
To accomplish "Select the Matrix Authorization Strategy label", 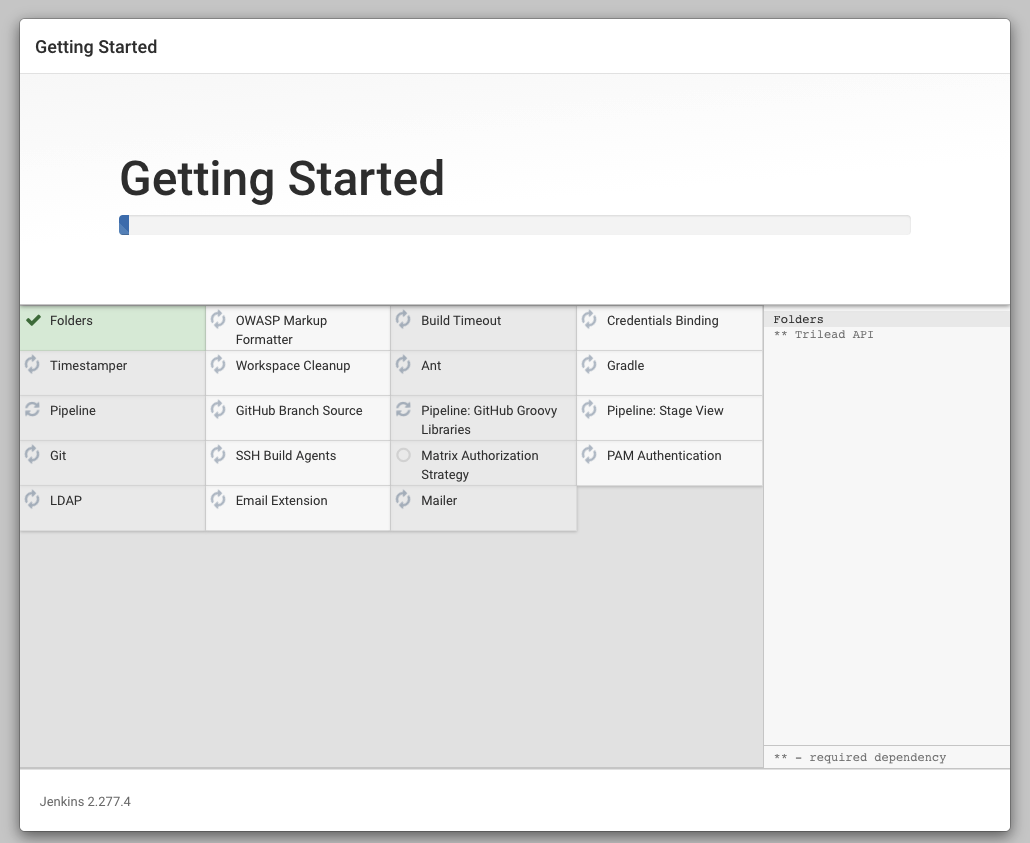I will coord(480,465).
